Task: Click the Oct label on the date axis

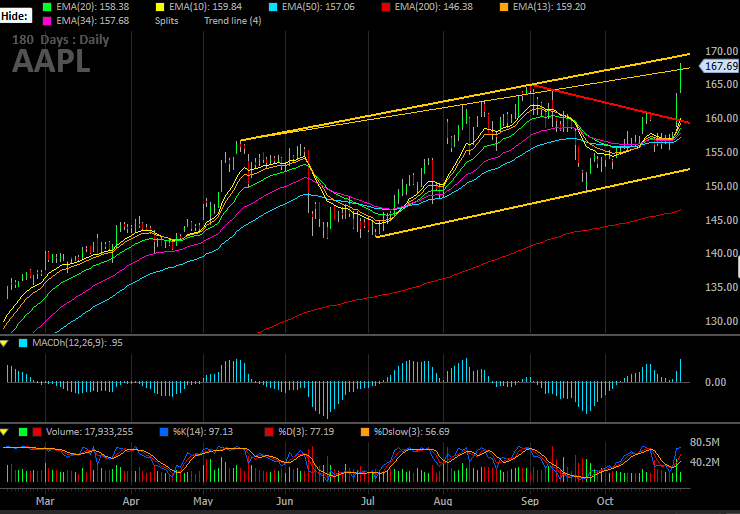Action: pos(605,501)
